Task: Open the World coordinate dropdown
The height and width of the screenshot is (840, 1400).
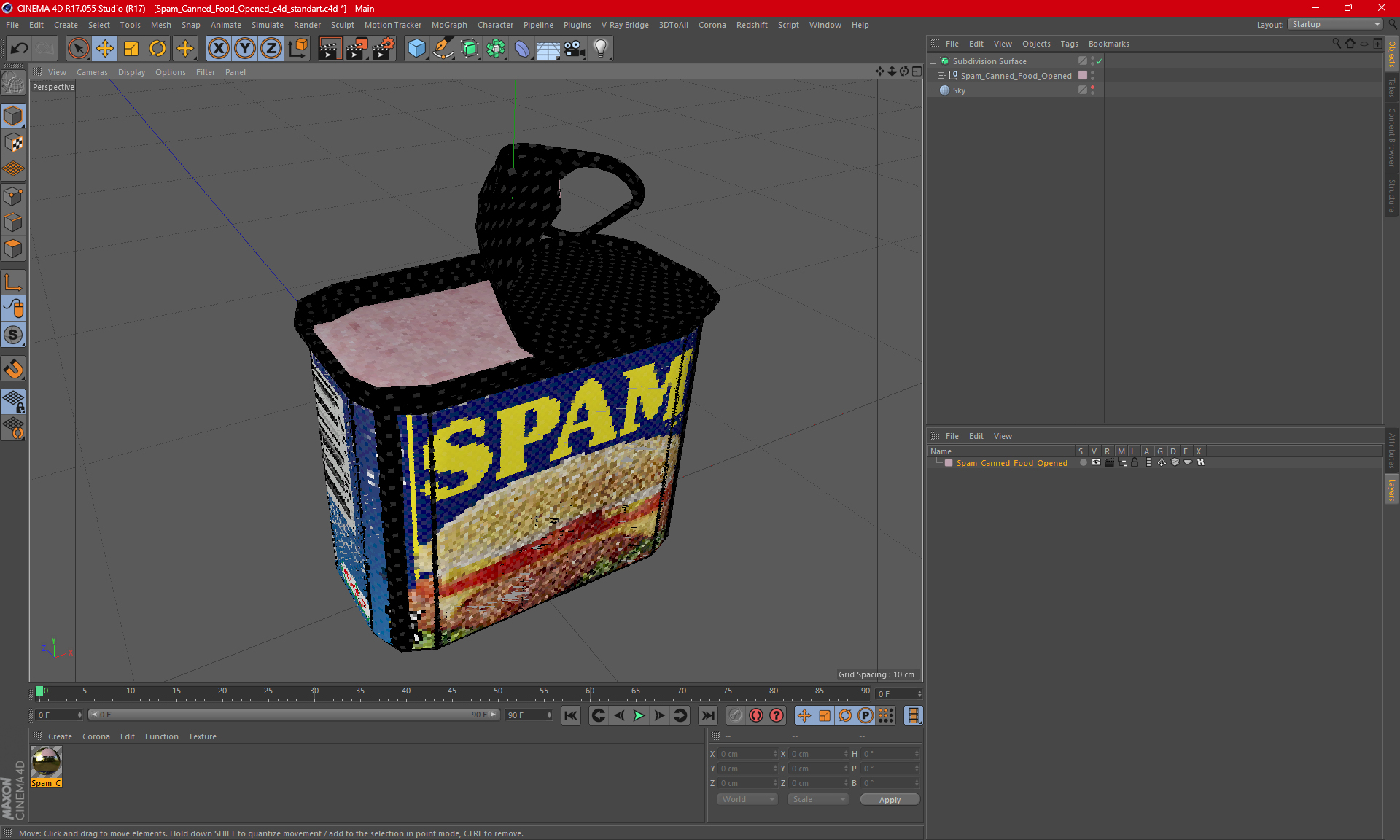Action: coord(747,799)
